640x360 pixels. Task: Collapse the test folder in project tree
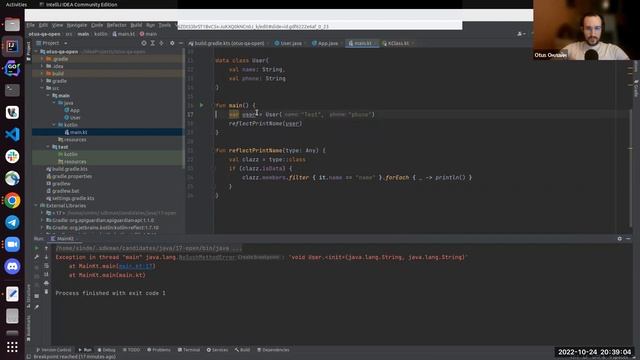click(x=48, y=147)
